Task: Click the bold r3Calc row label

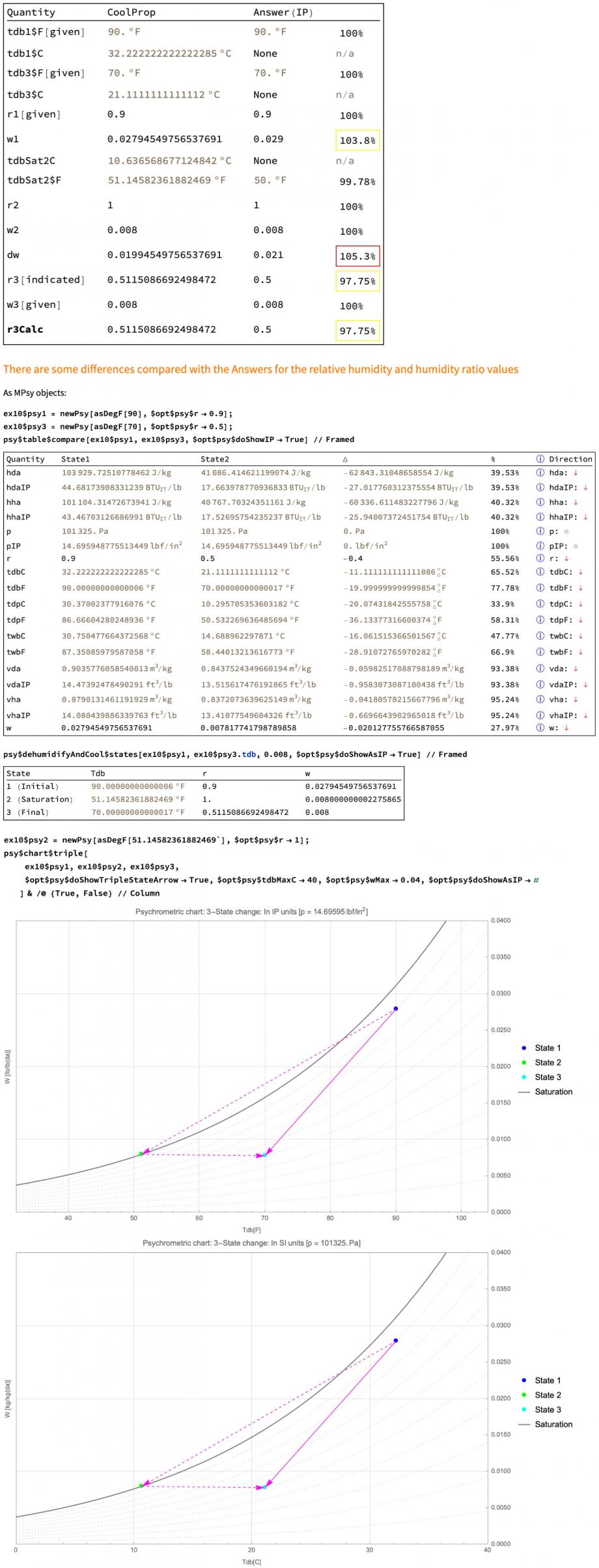Action: coord(25,329)
